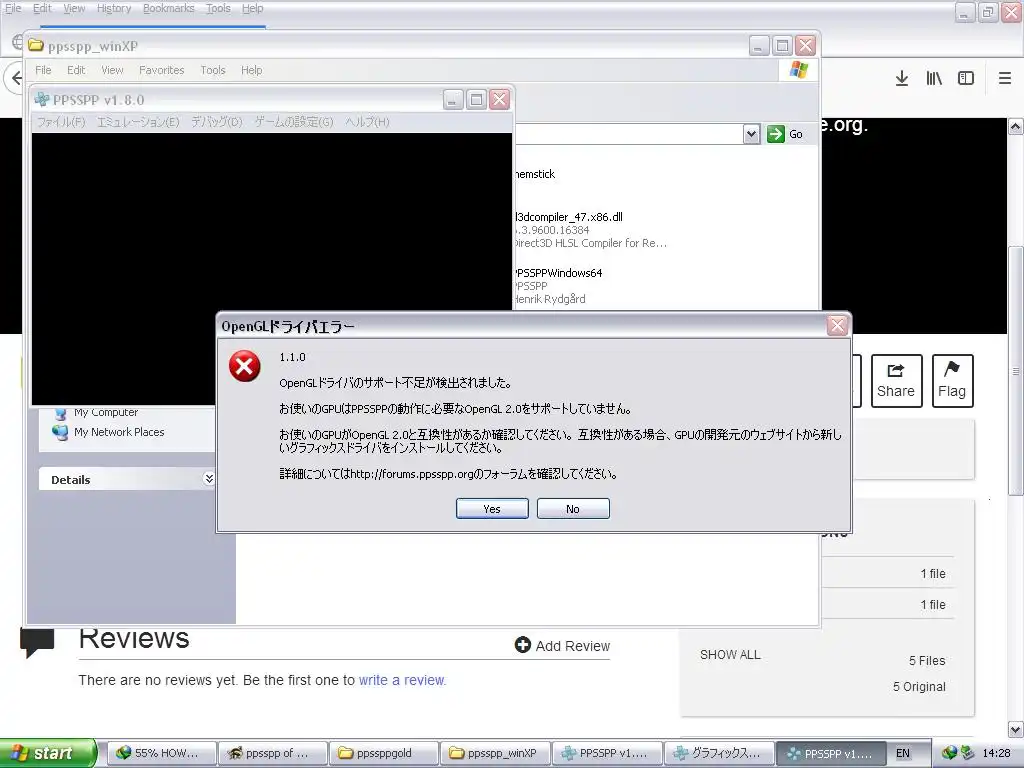The height and width of the screenshot is (768, 1024).
Task: Open the Bookmarks menu in the browser
Action: 168,8
